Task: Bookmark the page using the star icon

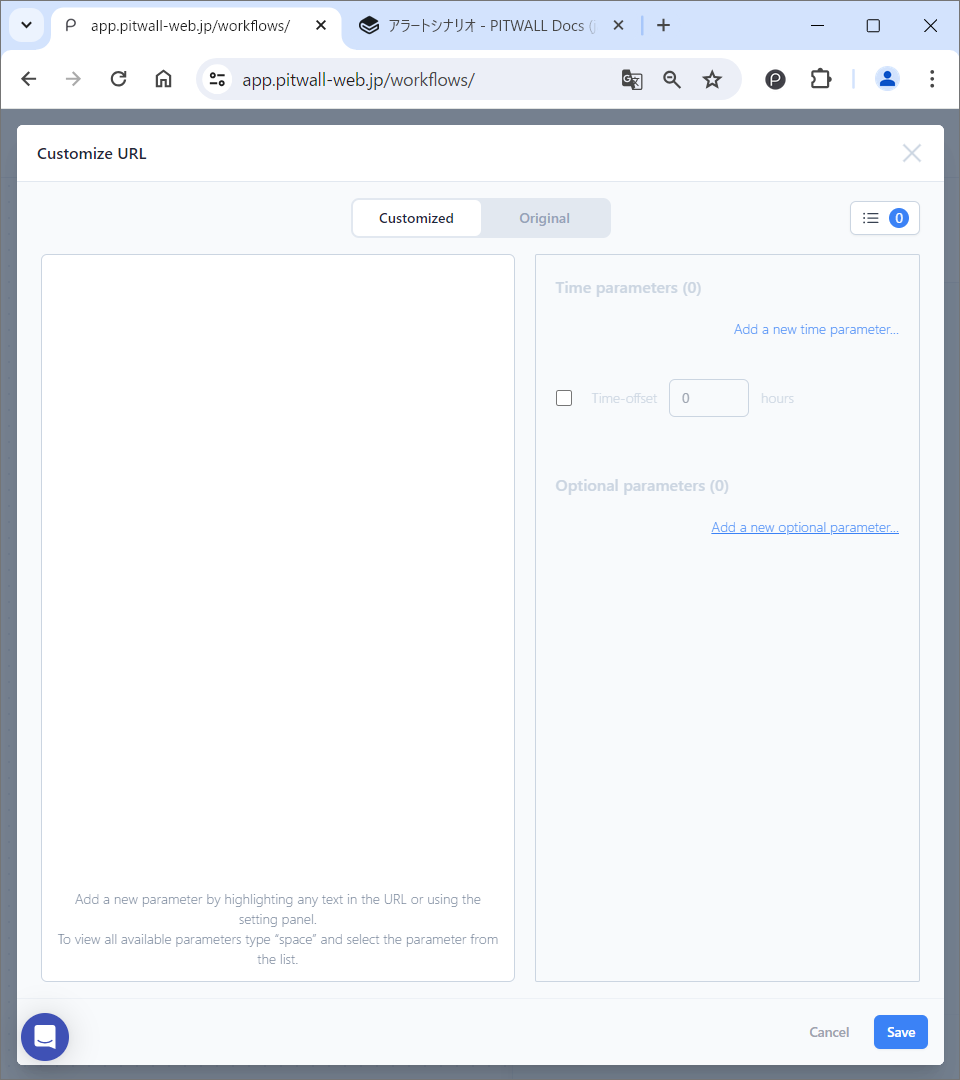Action: pos(712,79)
